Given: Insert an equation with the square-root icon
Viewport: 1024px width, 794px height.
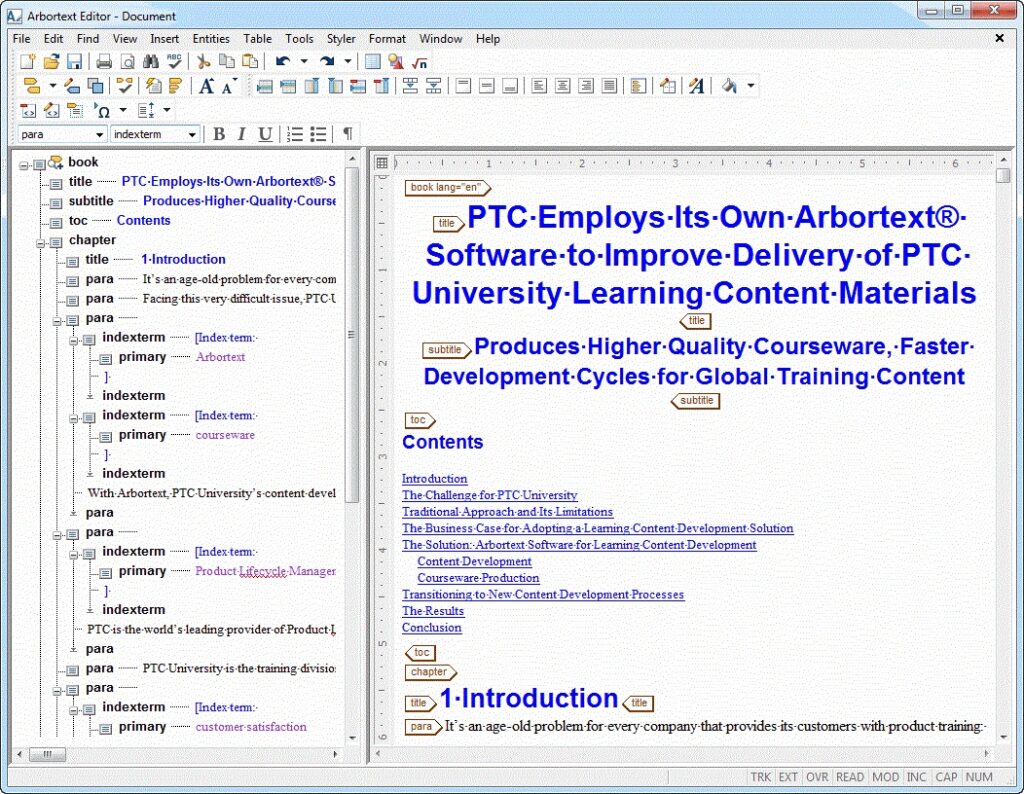Looking at the screenshot, I should [x=419, y=62].
